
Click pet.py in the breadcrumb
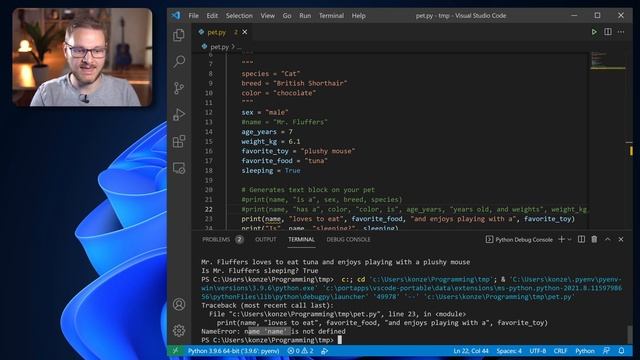pyautogui.click(x=219, y=47)
